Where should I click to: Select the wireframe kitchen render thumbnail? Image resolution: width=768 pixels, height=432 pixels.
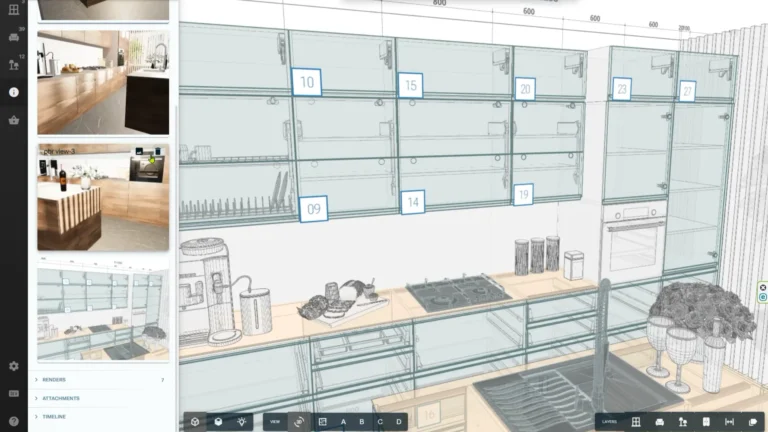tap(103, 314)
